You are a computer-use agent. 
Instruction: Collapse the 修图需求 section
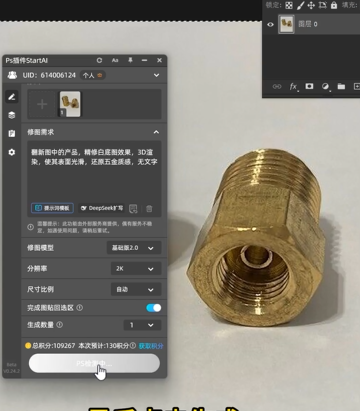156,132
